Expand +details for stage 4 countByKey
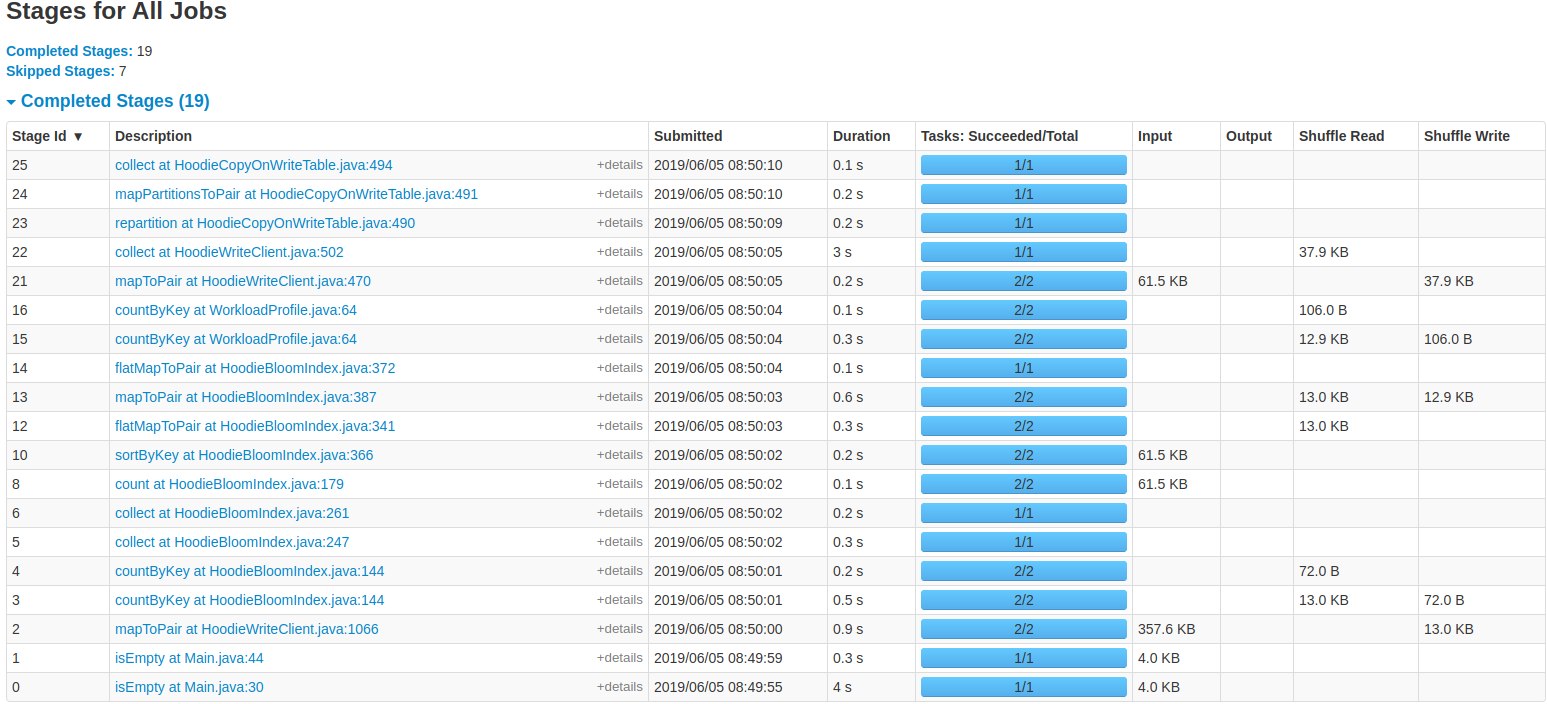Screen dimensions: 1547x704 (620, 571)
